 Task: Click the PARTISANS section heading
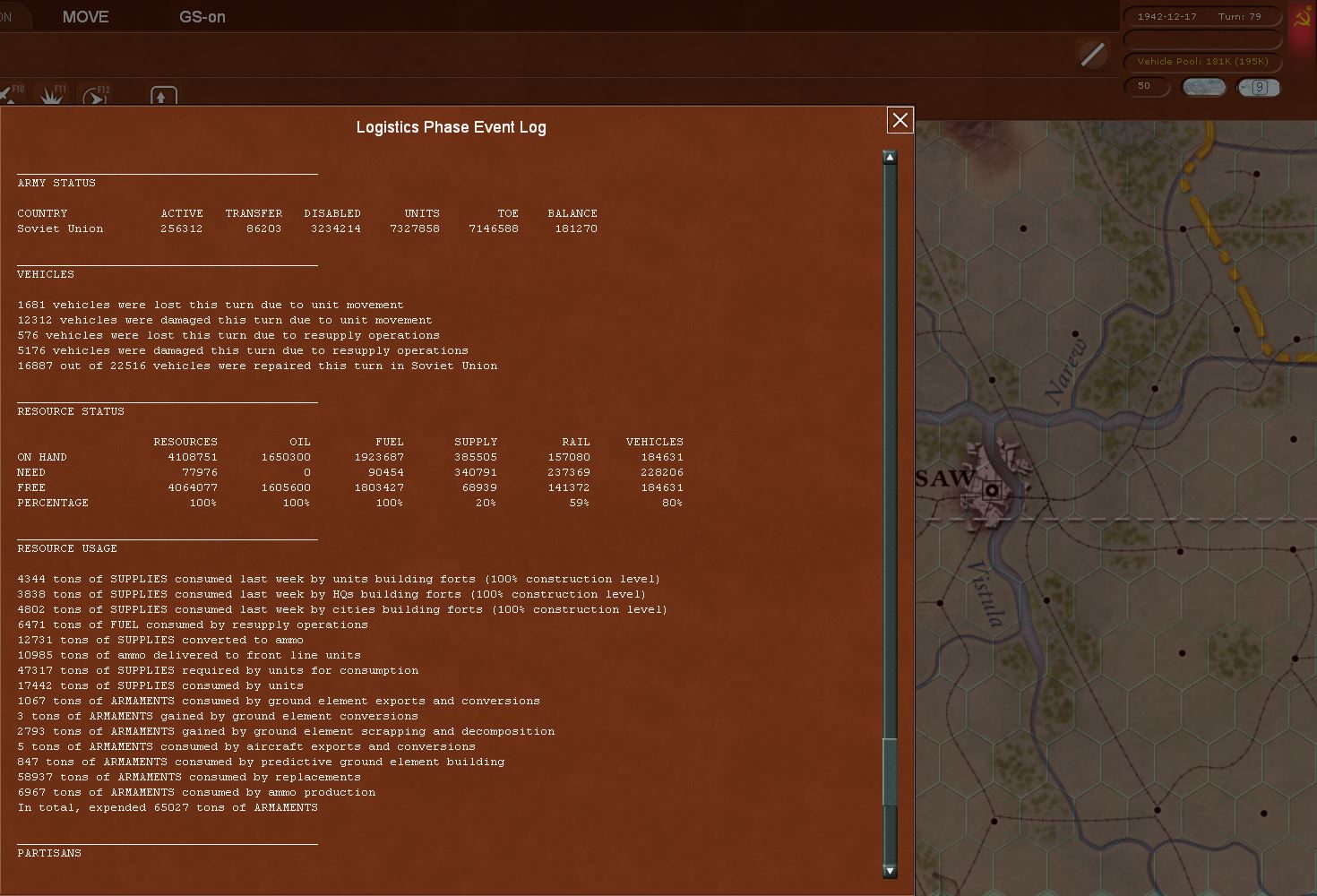pos(49,853)
